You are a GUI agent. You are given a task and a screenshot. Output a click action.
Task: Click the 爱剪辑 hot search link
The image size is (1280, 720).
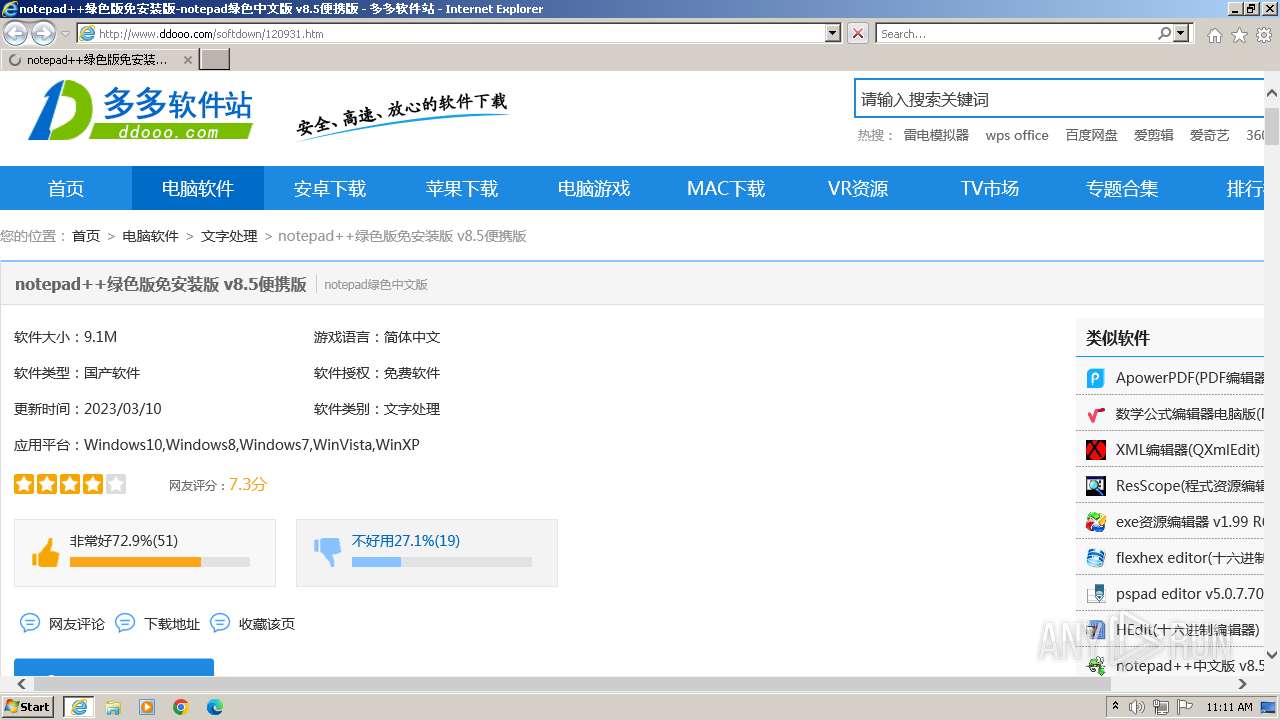click(x=1154, y=135)
